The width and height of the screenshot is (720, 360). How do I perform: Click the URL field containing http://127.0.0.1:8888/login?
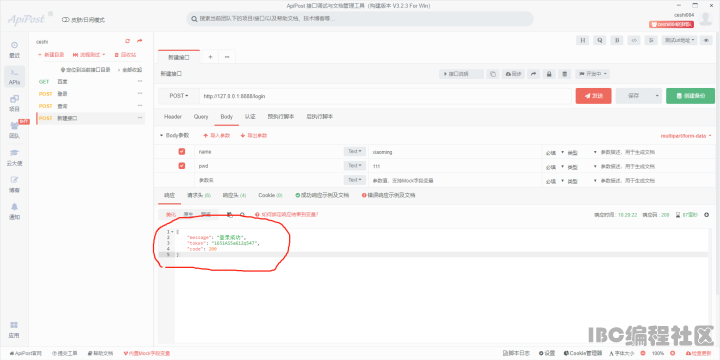(385, 96)
